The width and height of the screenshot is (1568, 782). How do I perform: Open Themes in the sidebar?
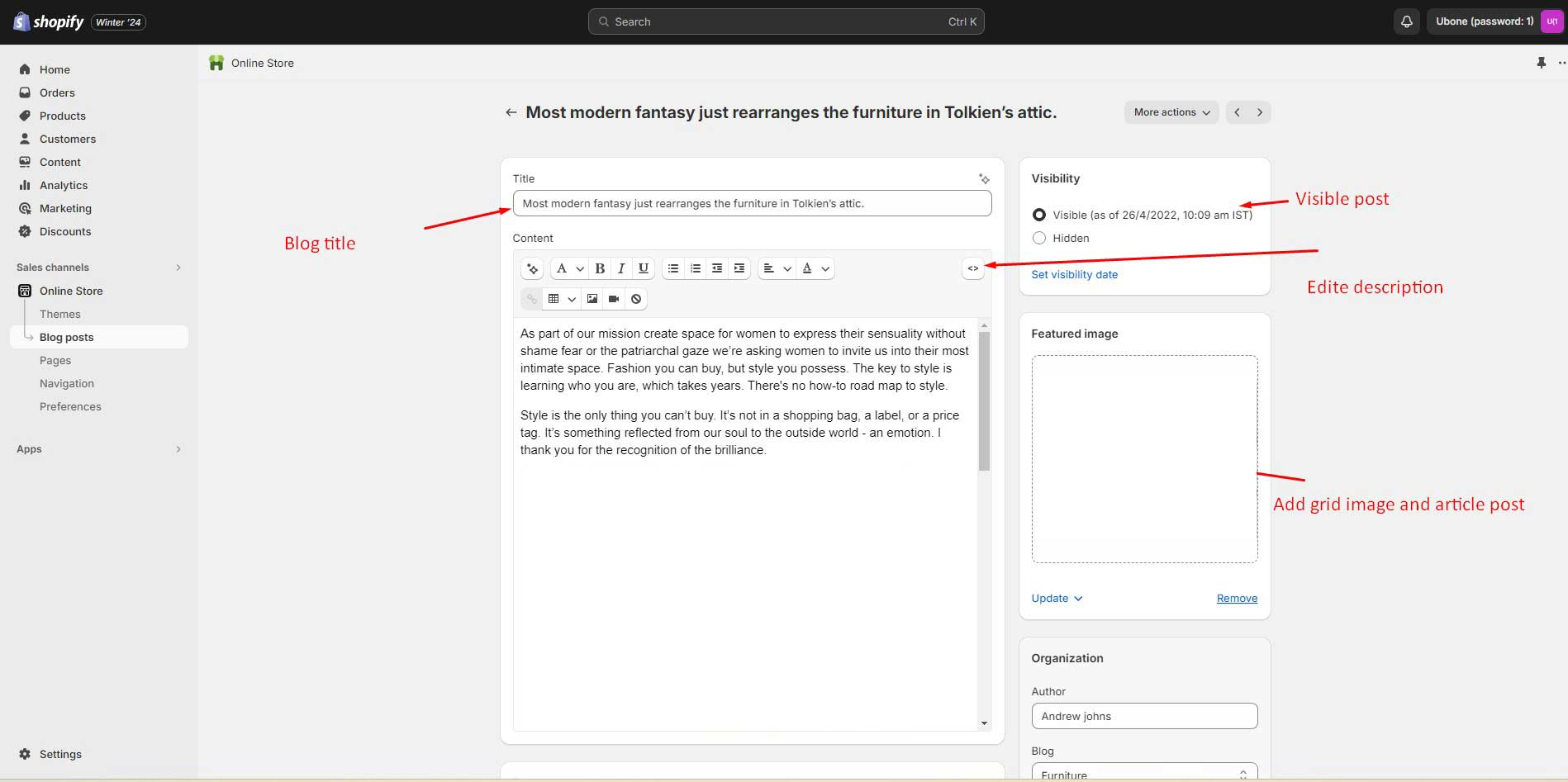60,314
